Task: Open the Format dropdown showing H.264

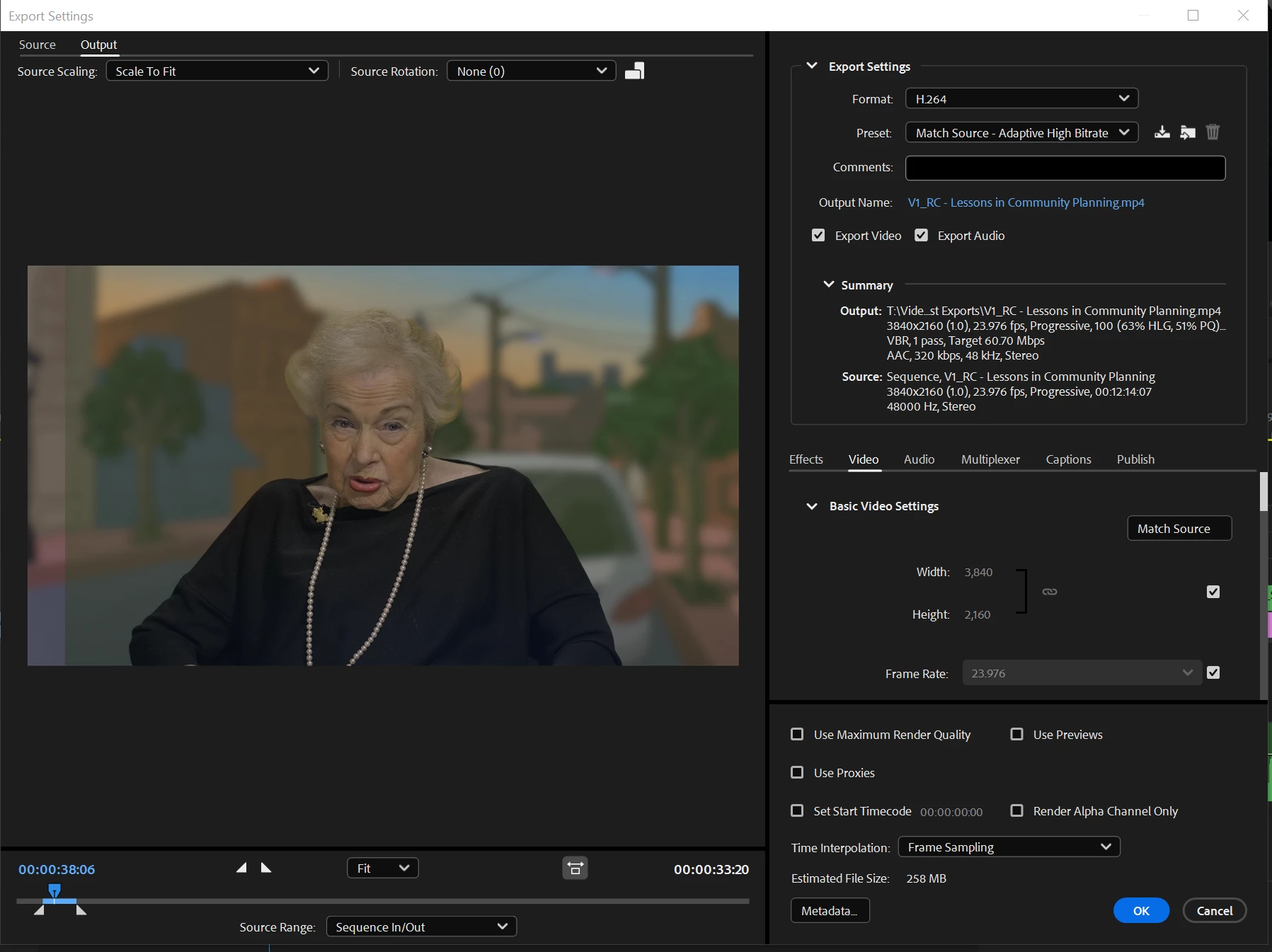Action: [x=1021, y=98]
